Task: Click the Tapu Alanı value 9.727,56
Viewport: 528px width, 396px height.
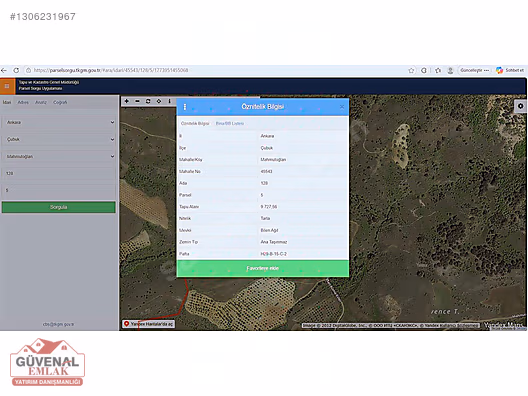Action: coord(269,207)
